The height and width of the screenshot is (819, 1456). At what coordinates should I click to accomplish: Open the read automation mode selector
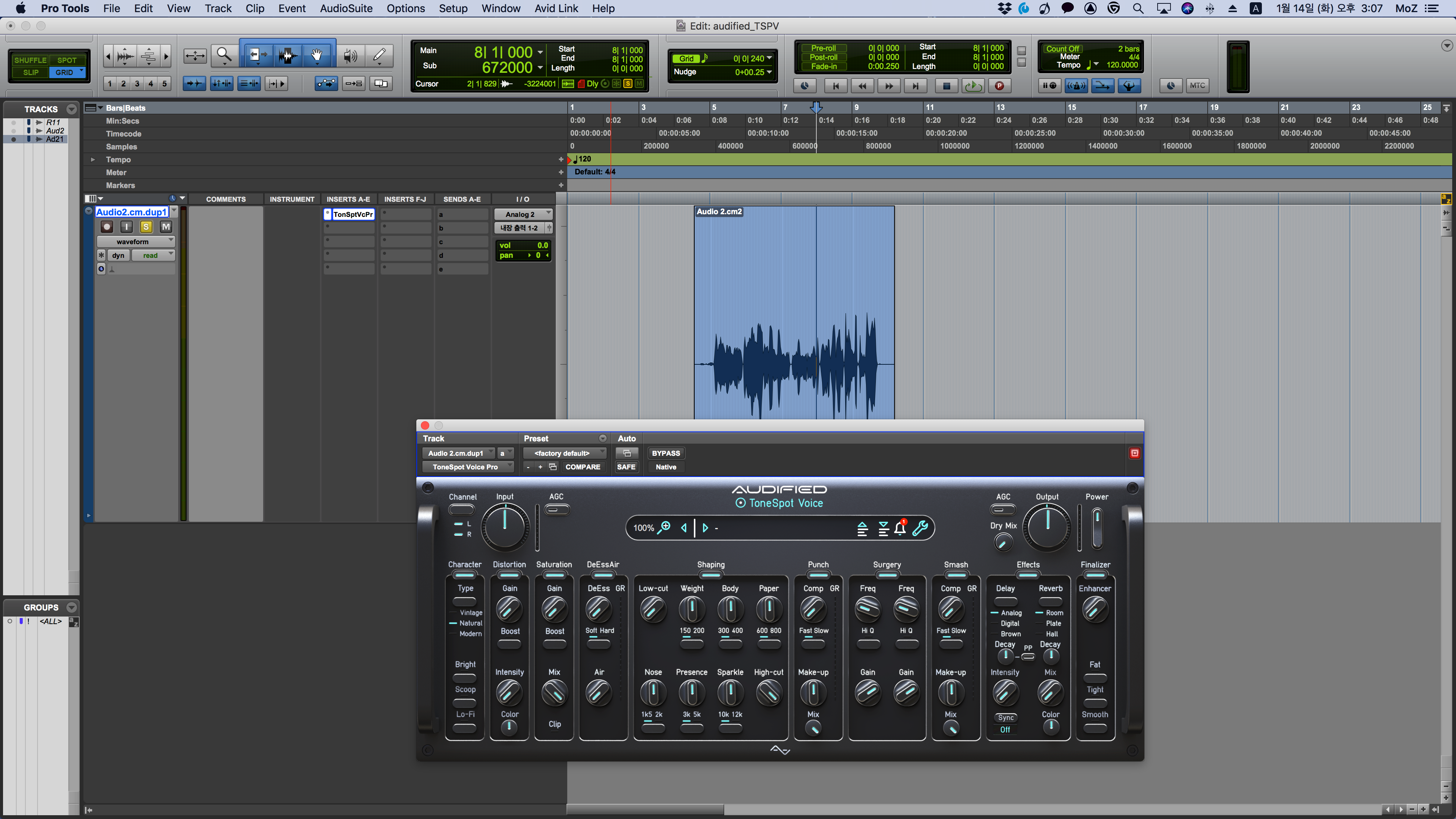click(x=153, y=256)
